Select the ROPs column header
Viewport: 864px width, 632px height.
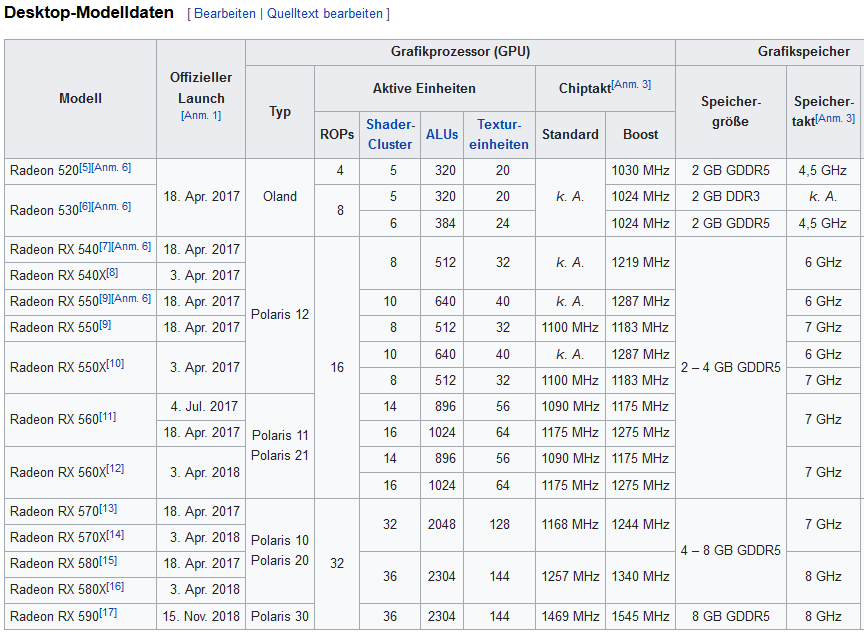coord(337,134)
